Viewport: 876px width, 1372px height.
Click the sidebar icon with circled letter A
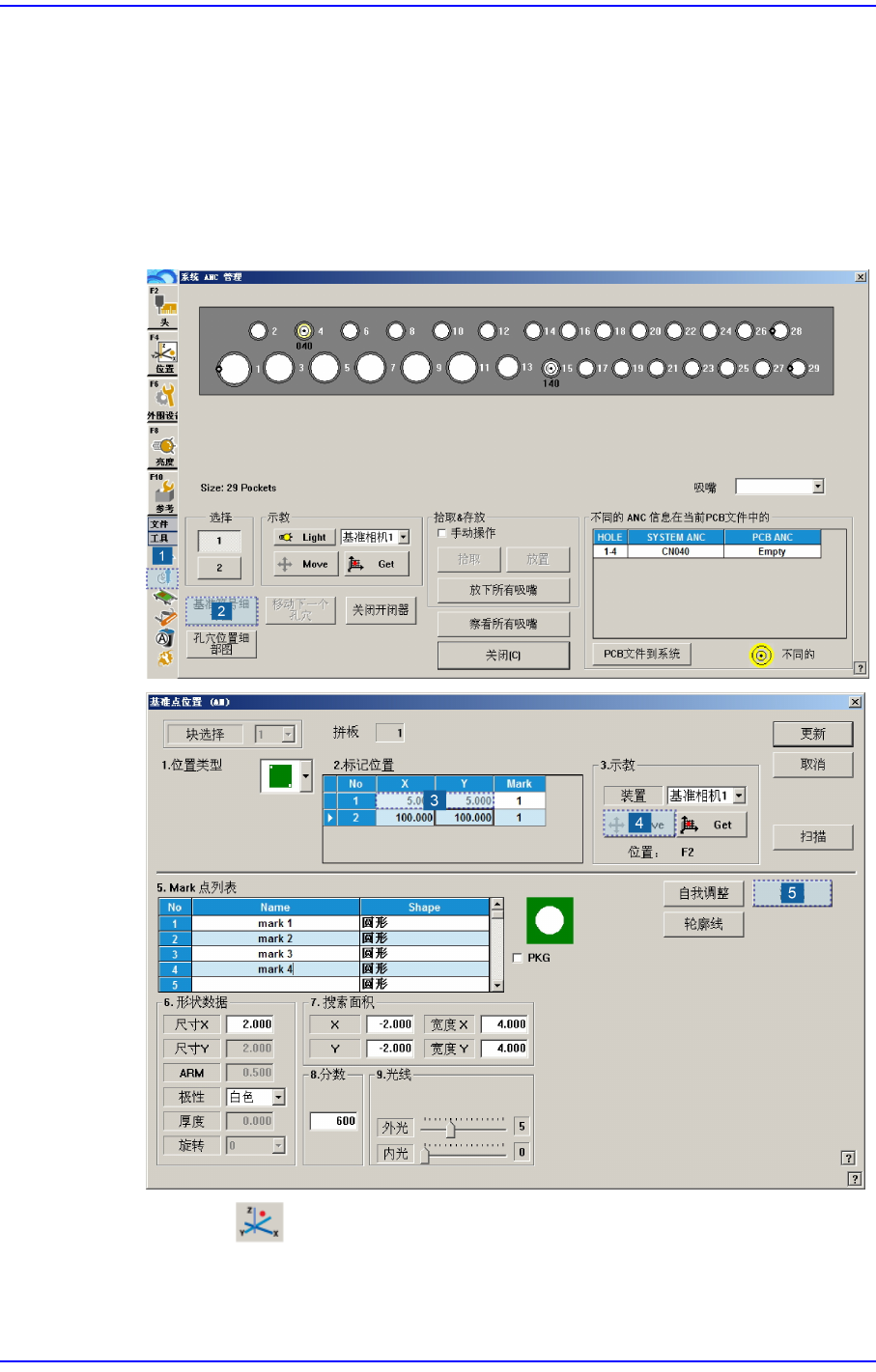tap(164, 638)
